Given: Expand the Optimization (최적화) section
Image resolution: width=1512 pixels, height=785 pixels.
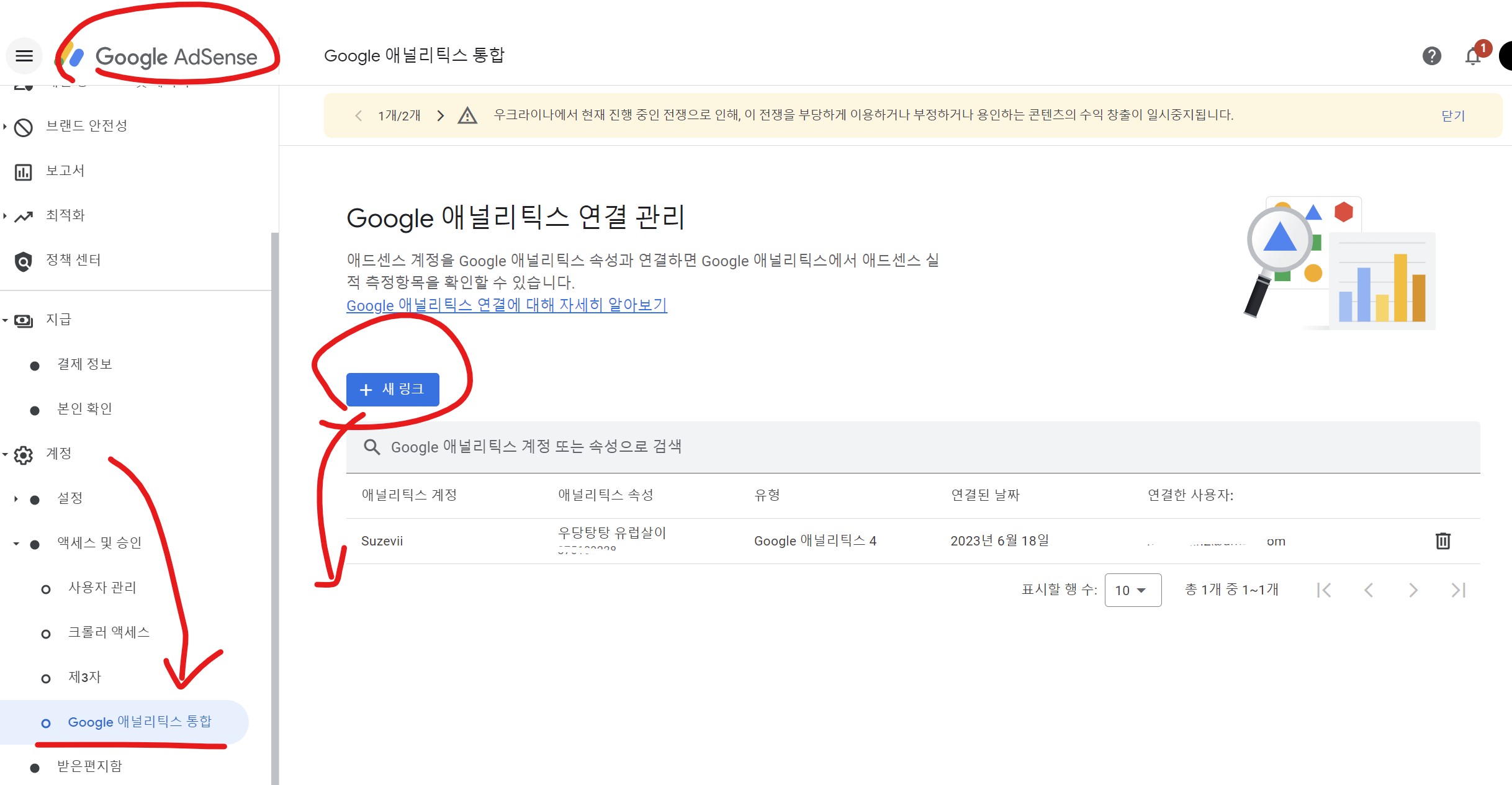Looking at the screenshot, I should tap(65, 215).
